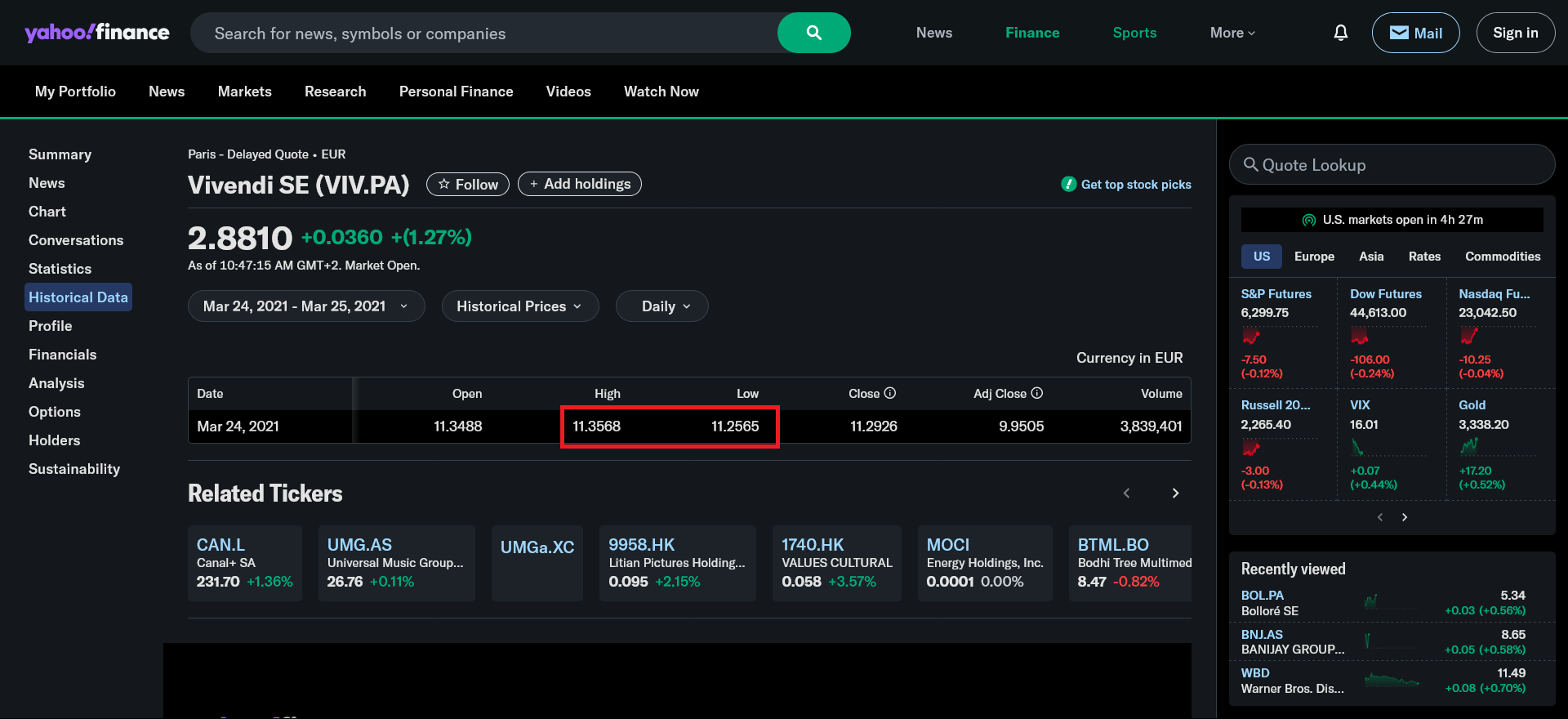Click Add holdings plus button

(580, 184)
